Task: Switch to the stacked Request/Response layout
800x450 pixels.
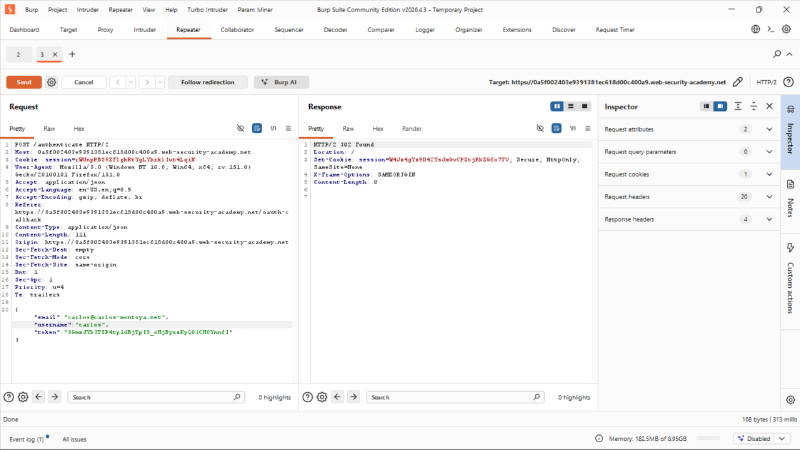Action: coord(571,106)
